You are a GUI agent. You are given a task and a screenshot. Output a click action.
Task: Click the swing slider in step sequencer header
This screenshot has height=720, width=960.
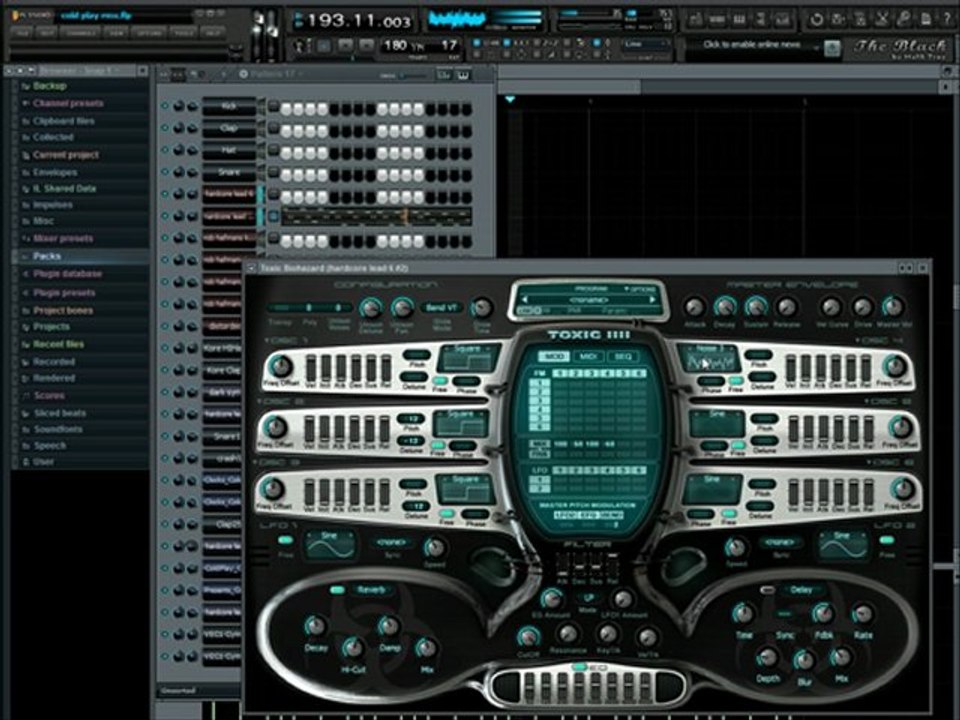click(x=413, y=75)
